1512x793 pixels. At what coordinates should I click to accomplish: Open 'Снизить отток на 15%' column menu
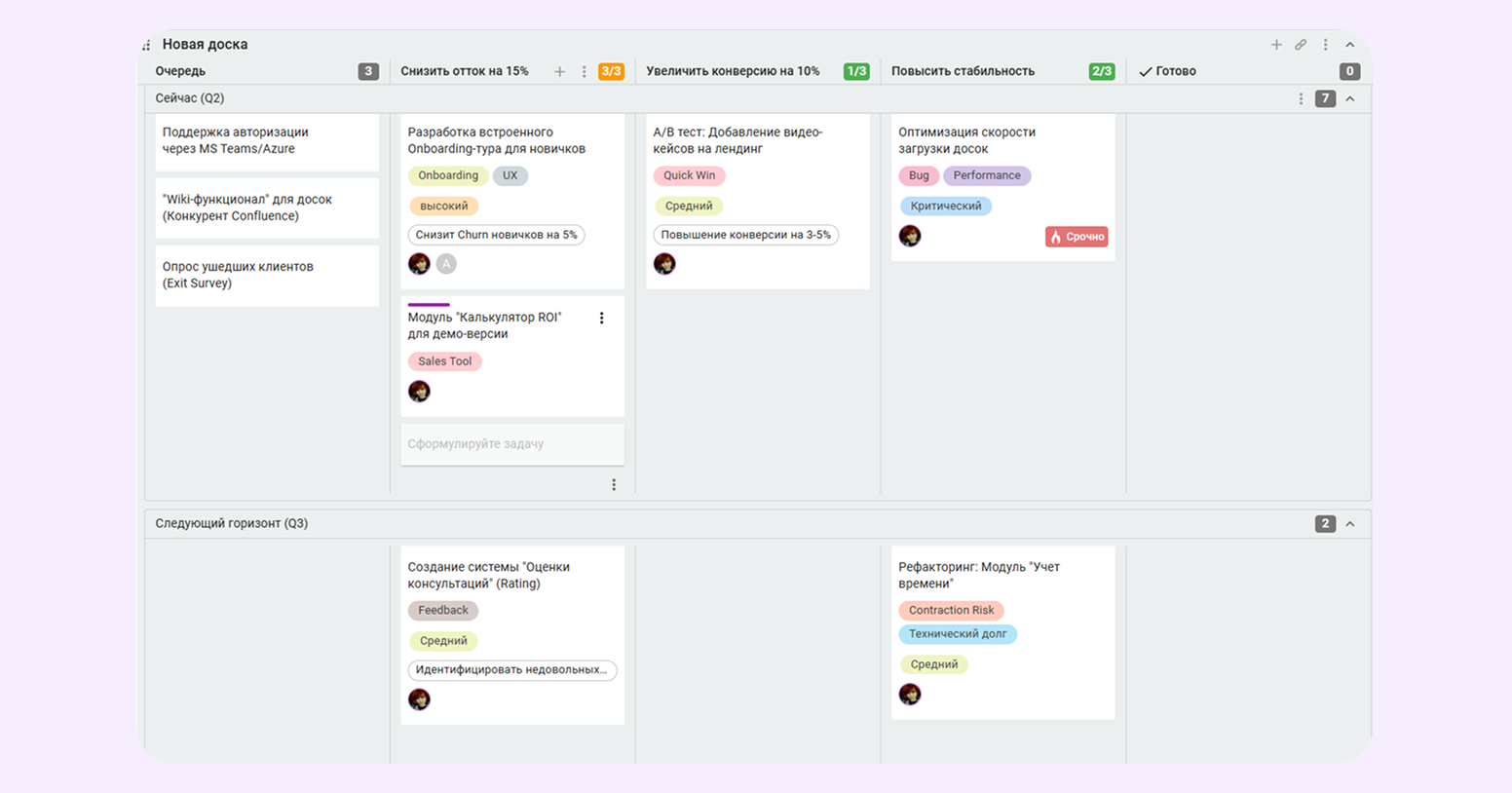584,71
